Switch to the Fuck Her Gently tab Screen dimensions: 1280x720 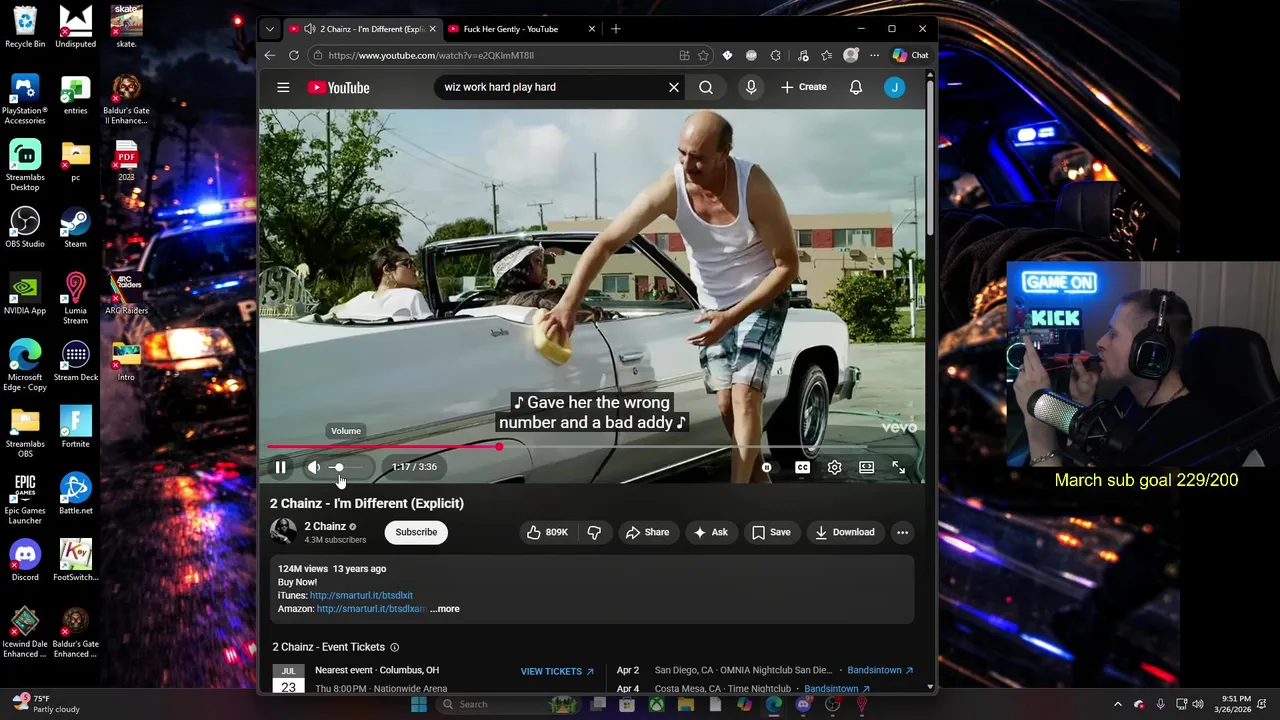click(x=510, y=29)
